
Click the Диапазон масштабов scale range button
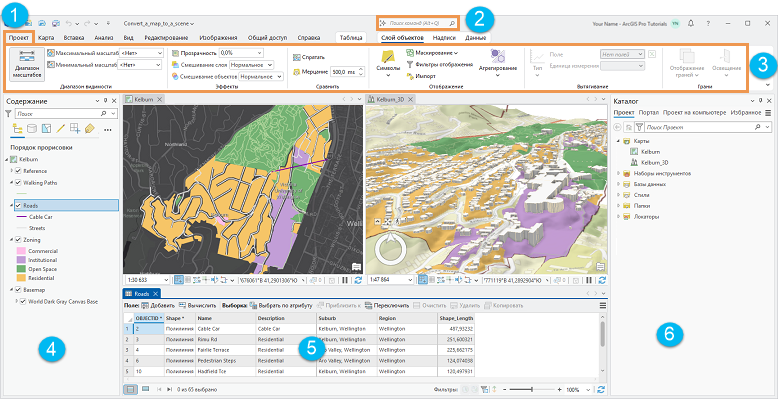coord(26,64)
